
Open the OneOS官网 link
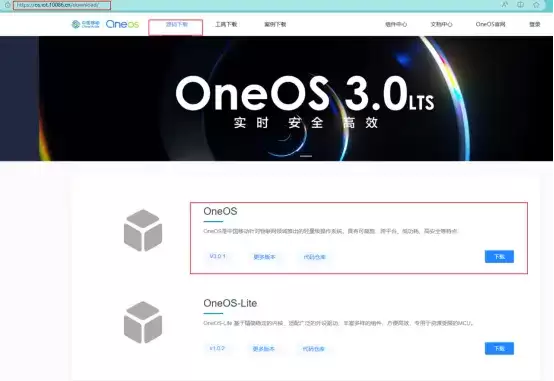(490, 24)
